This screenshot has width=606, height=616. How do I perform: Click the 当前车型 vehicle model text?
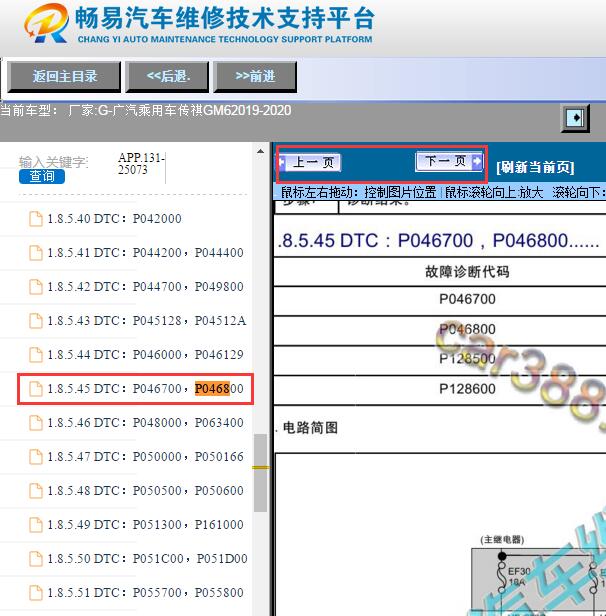click(146, 110)
